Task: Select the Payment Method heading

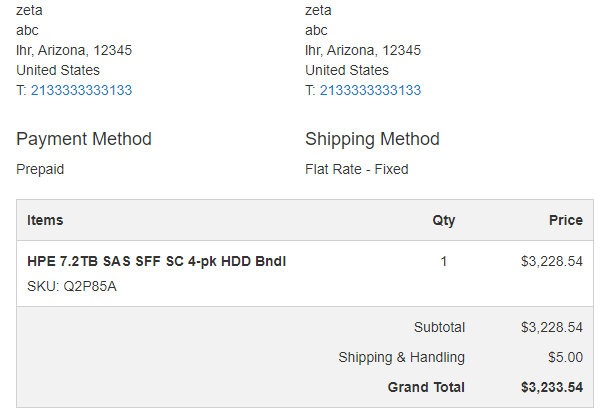Action: [84, 139]
